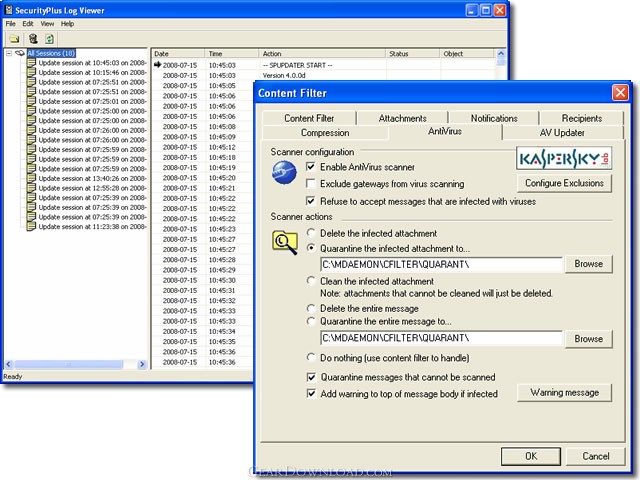
Task: Click the Kaspersky Lab logo
Action: (564, 158)
